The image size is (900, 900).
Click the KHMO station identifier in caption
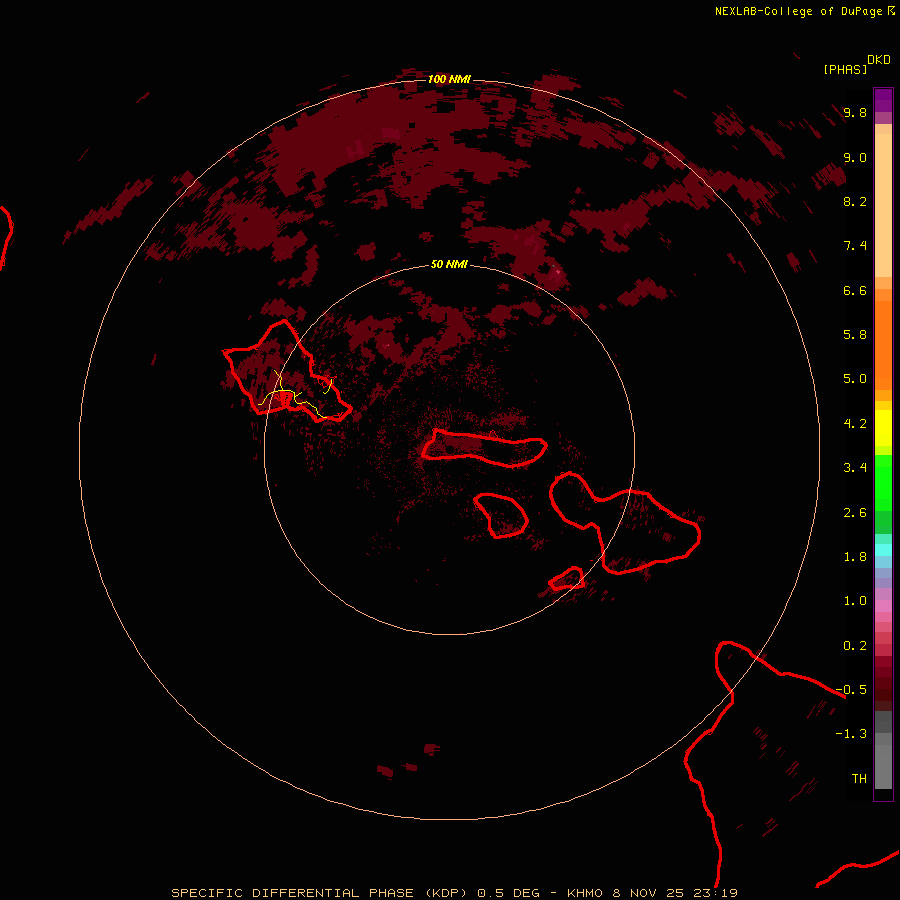(x=584, y=893)
